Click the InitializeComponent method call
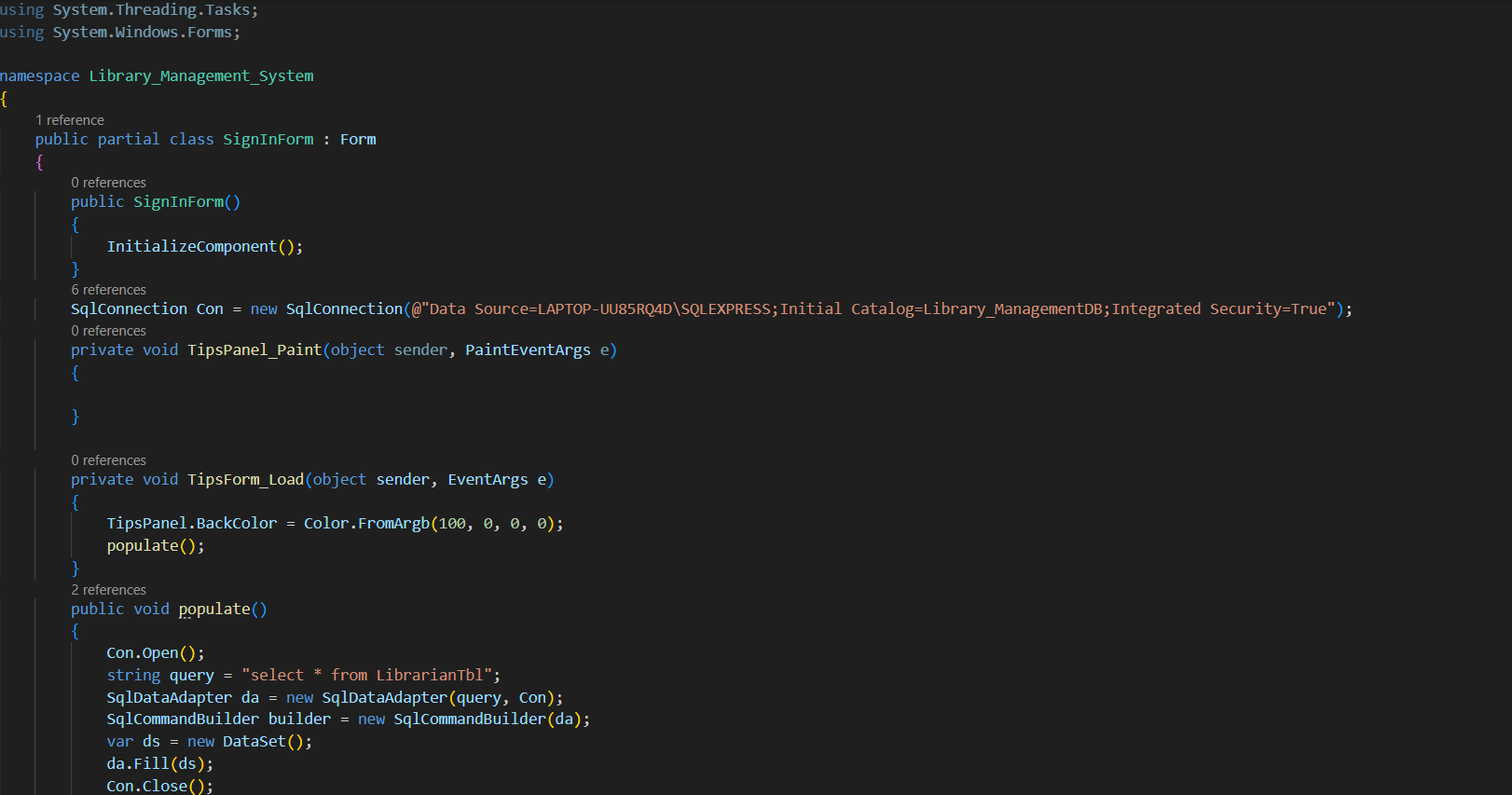1512x795 pixels. (191, 246)
